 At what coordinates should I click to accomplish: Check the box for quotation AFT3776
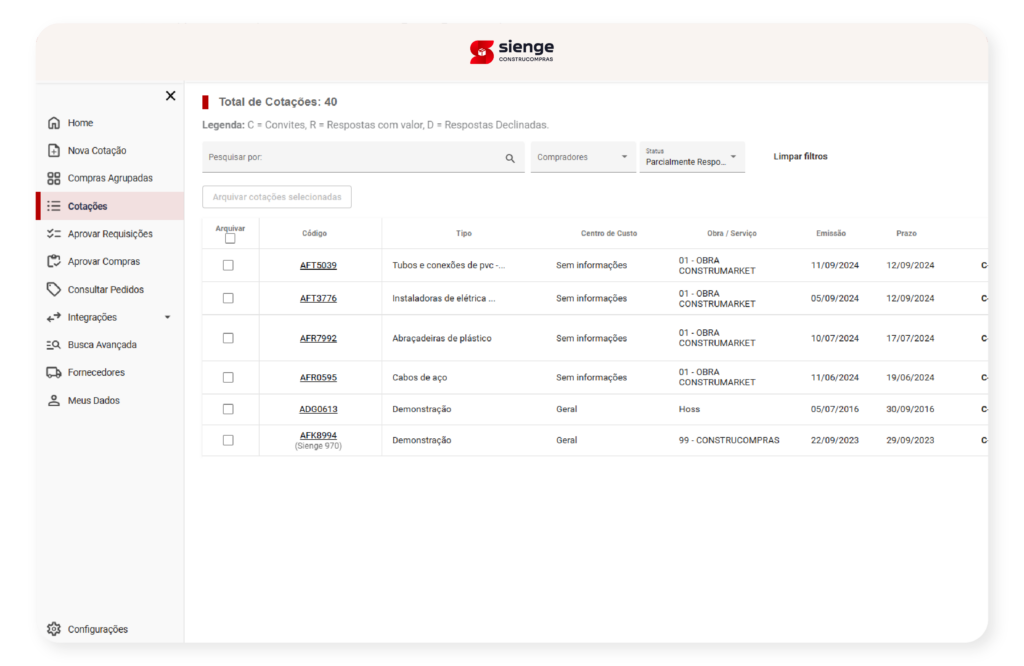click(x=228, y=298)
